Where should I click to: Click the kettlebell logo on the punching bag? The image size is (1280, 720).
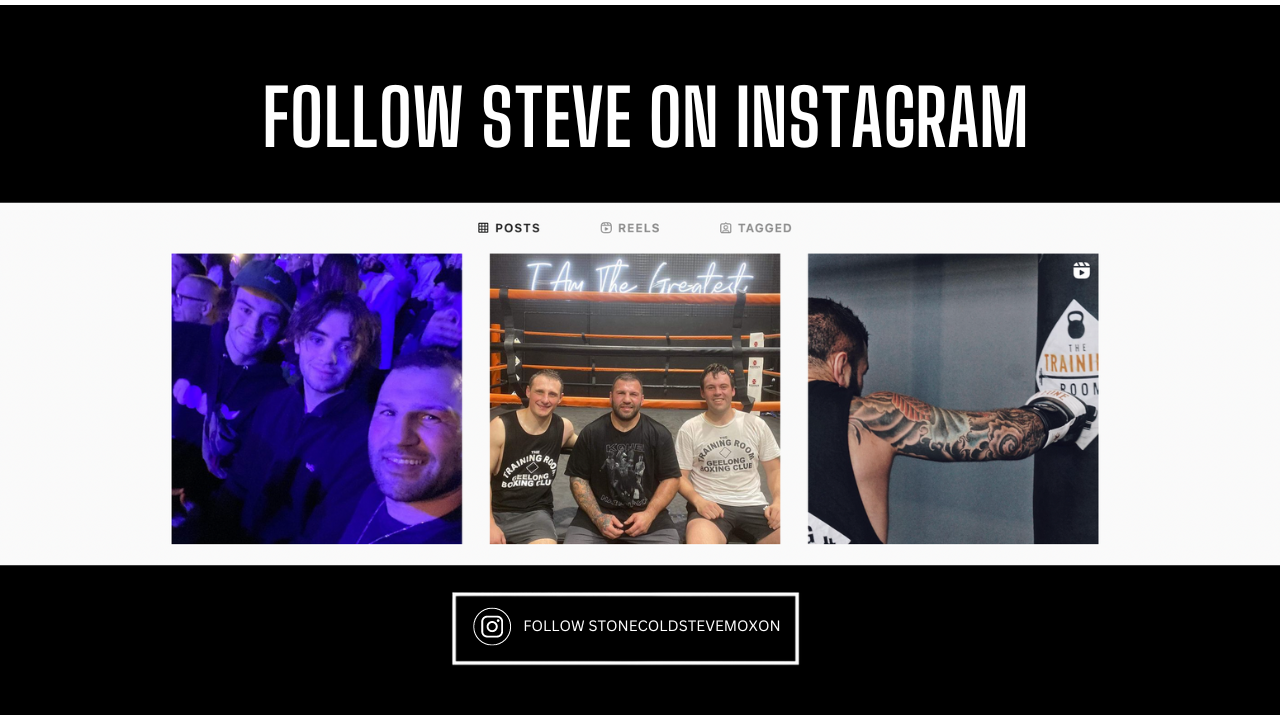point(1077,325)
